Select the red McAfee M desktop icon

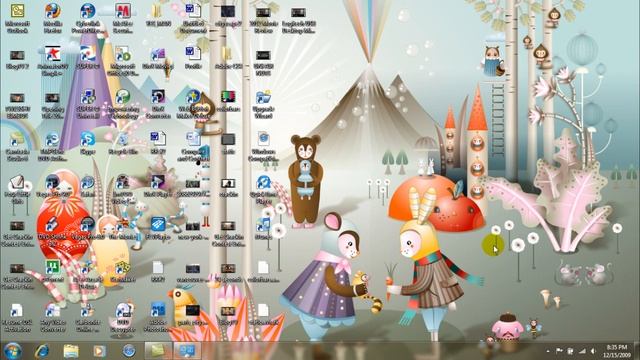point(122,11)
